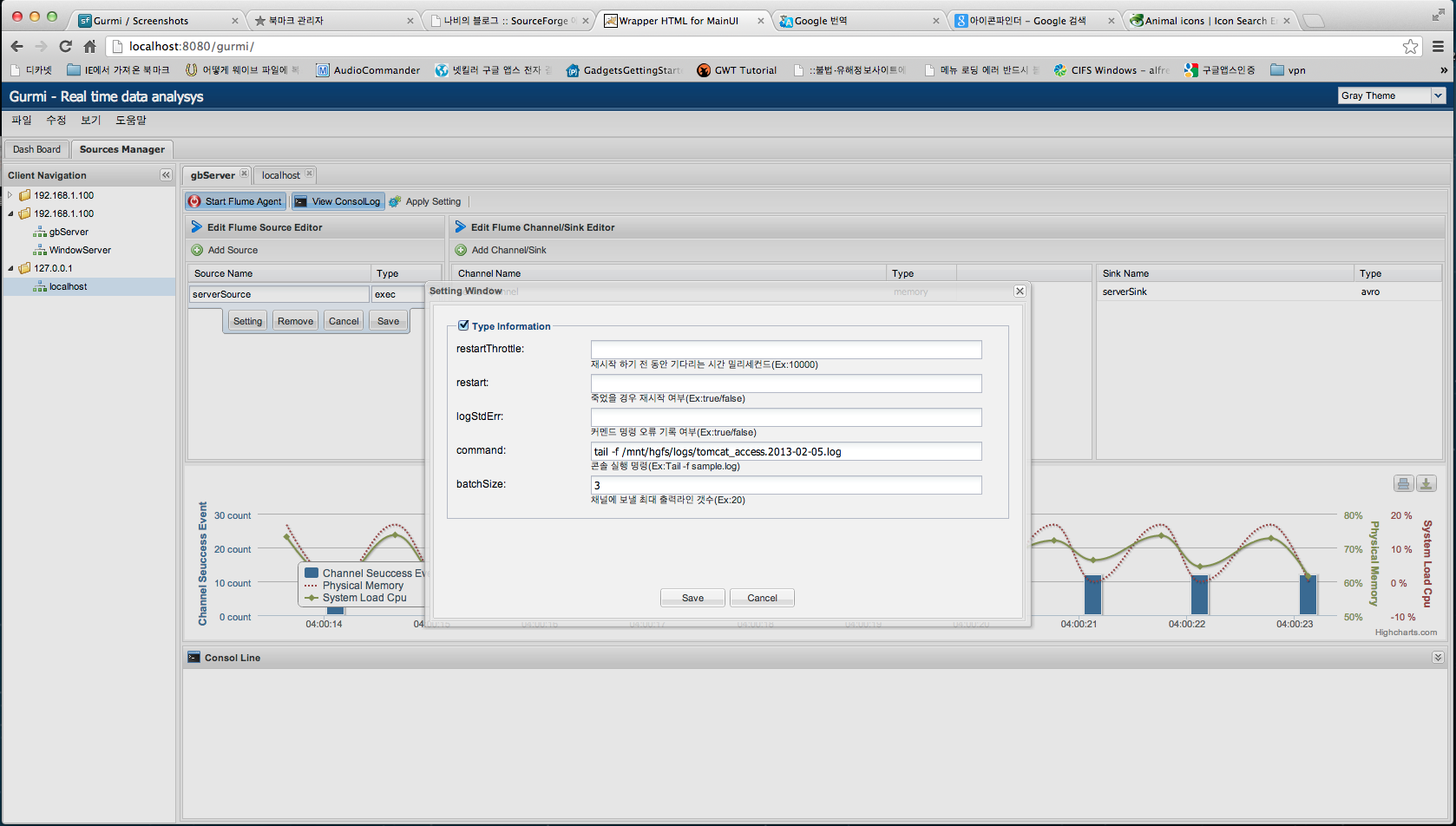
Task: Click the Start Flume Agent icon
Action: [195, 200]
